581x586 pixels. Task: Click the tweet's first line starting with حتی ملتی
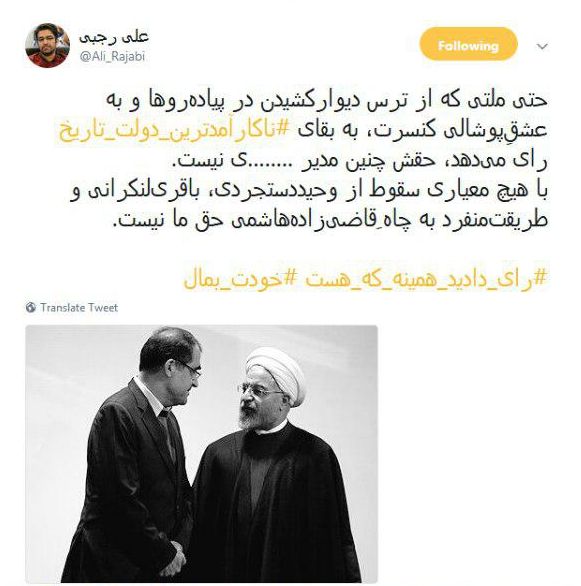pyautogui.click(x=326, y=100)
